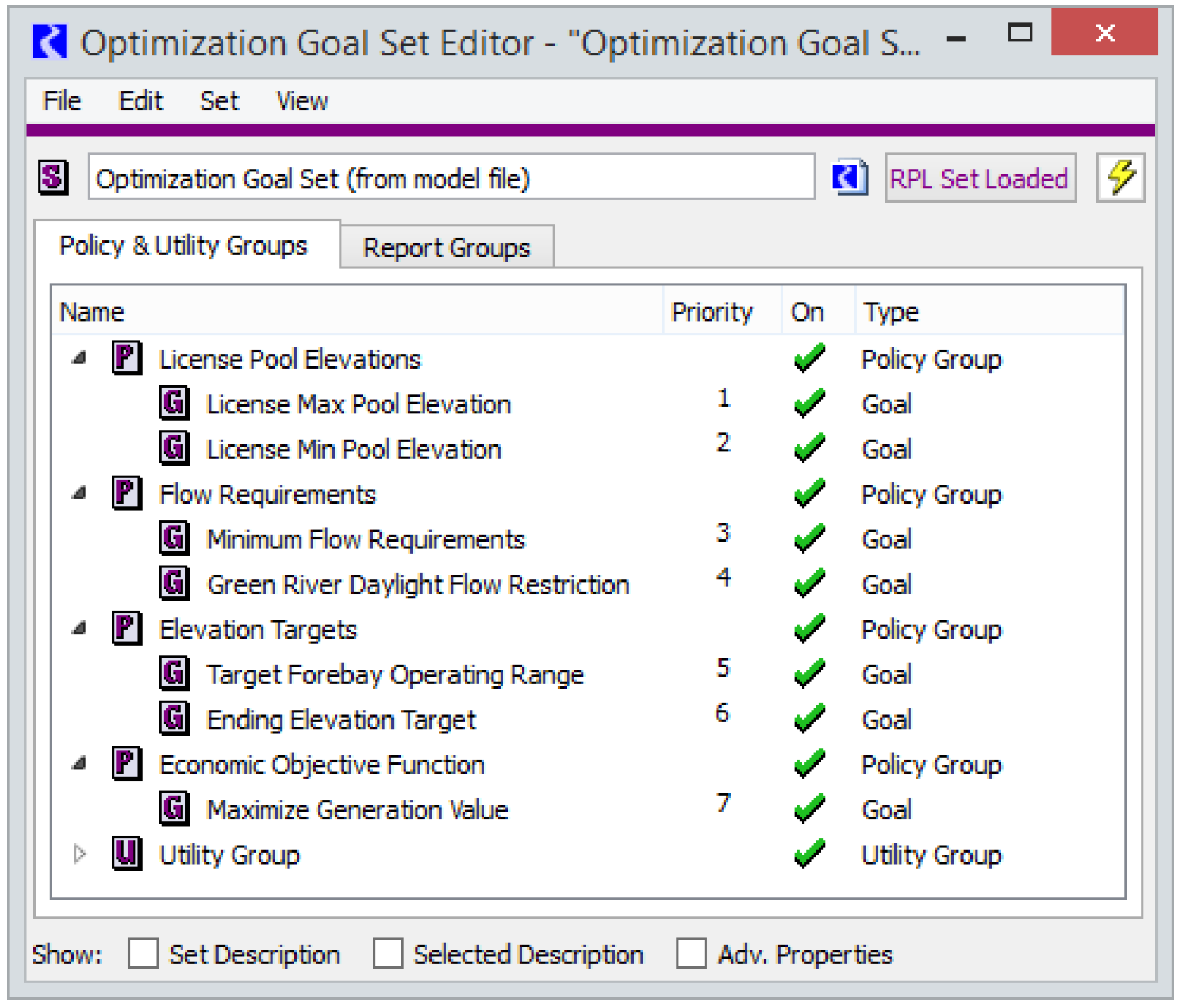Click the RiverWare icon beside the set name
The width and height of the screenshot is (1179, 1008).
coord(850,177)
